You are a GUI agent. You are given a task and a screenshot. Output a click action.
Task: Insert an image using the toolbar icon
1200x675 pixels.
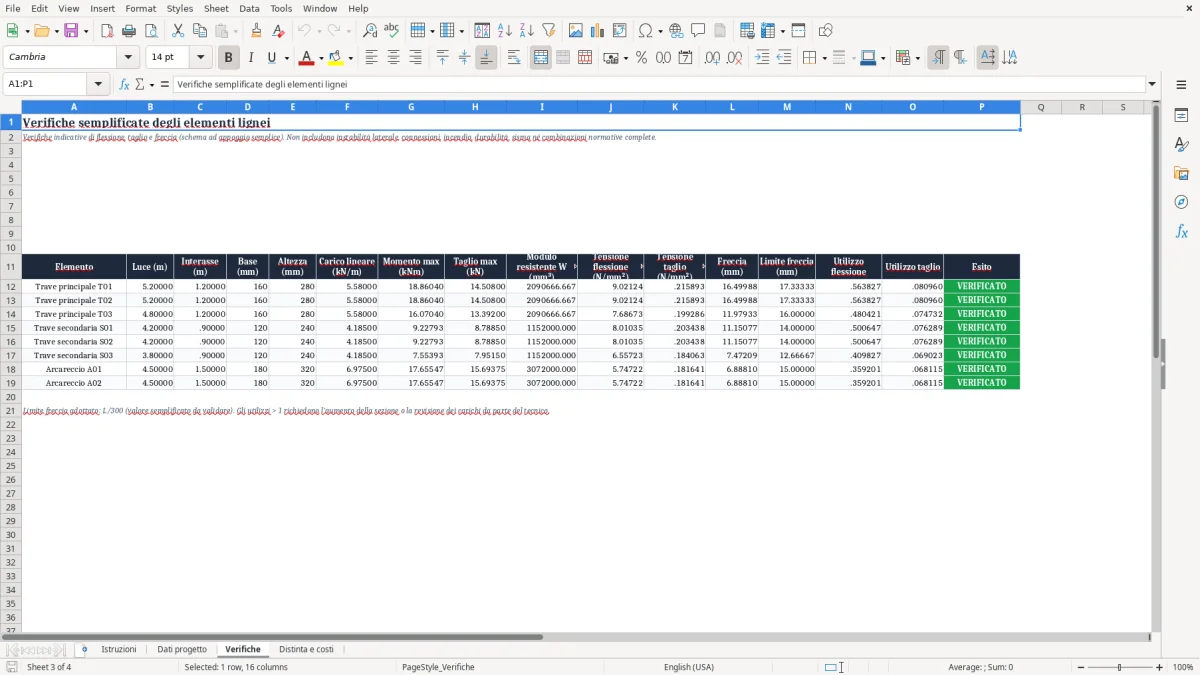pos(575,31)
